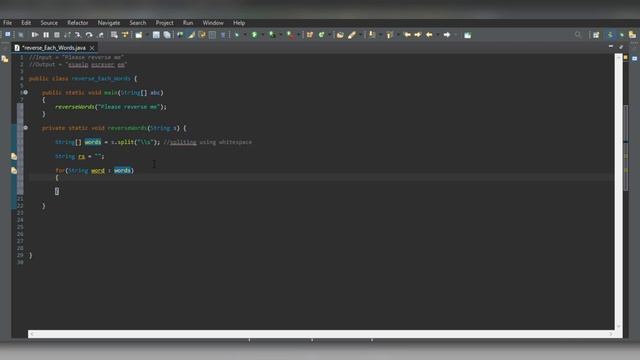Viewport: 640px width, 360px height.
Task: Switch to the Java perspective icon
Action: (x=610, y=35)
